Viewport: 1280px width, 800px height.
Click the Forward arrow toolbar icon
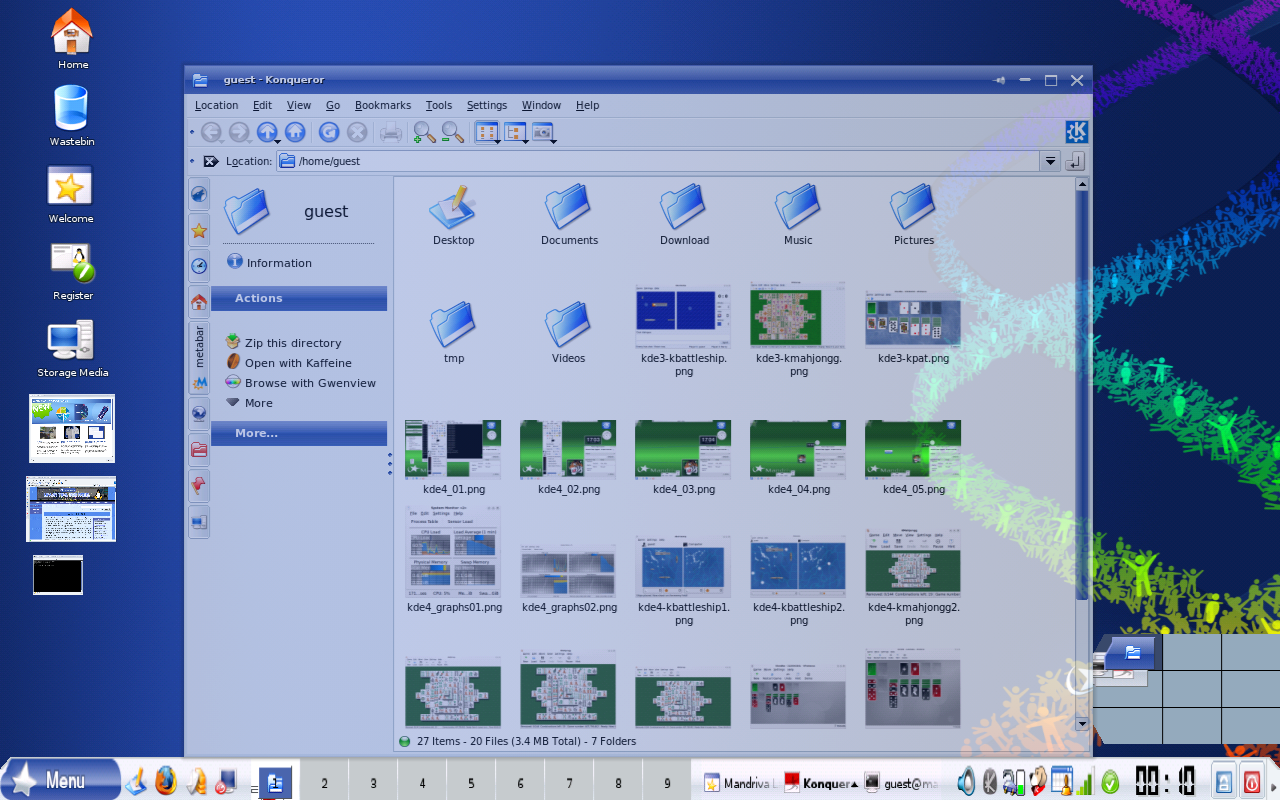[239, 132]
